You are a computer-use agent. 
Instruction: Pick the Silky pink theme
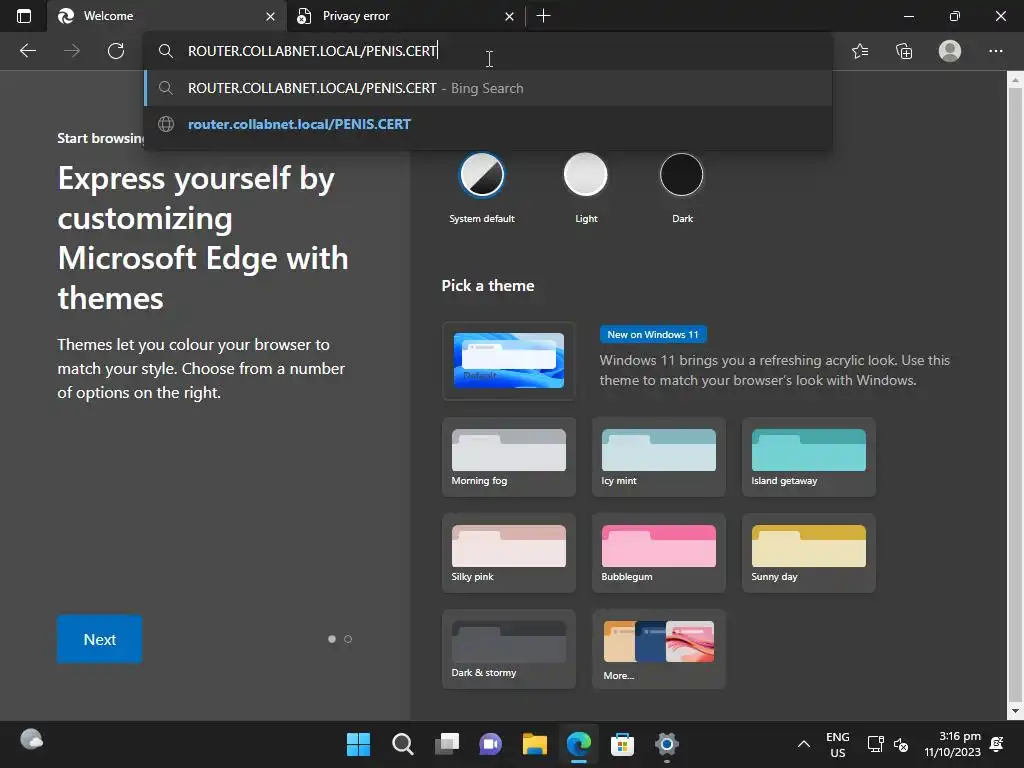(509, 553)
